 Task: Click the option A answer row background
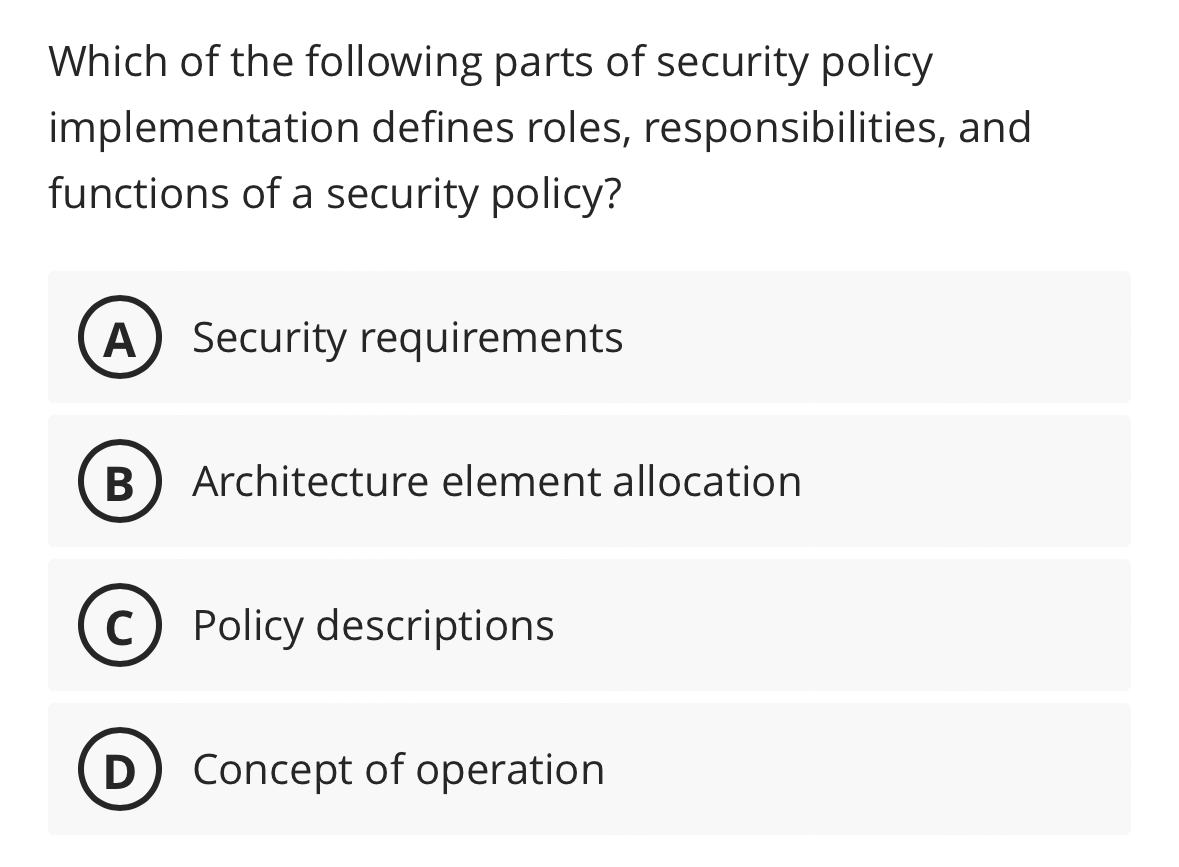[x=850, y=338]
